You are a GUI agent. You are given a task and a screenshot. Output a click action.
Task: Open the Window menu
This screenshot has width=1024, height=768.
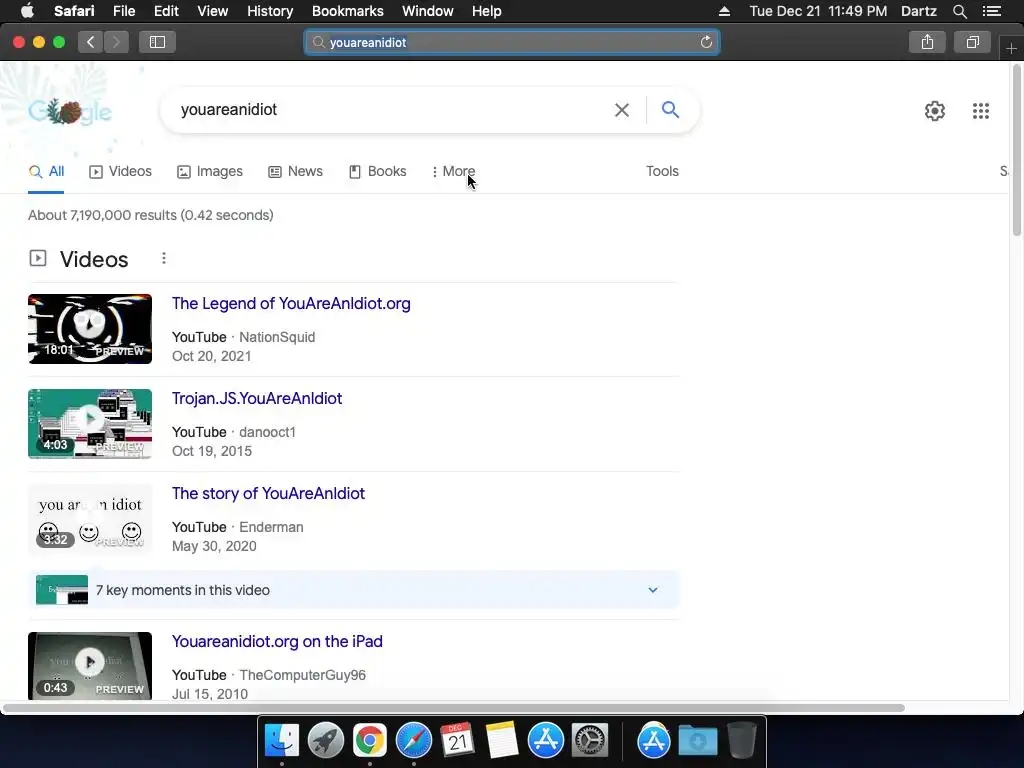(x=428, y=11)
